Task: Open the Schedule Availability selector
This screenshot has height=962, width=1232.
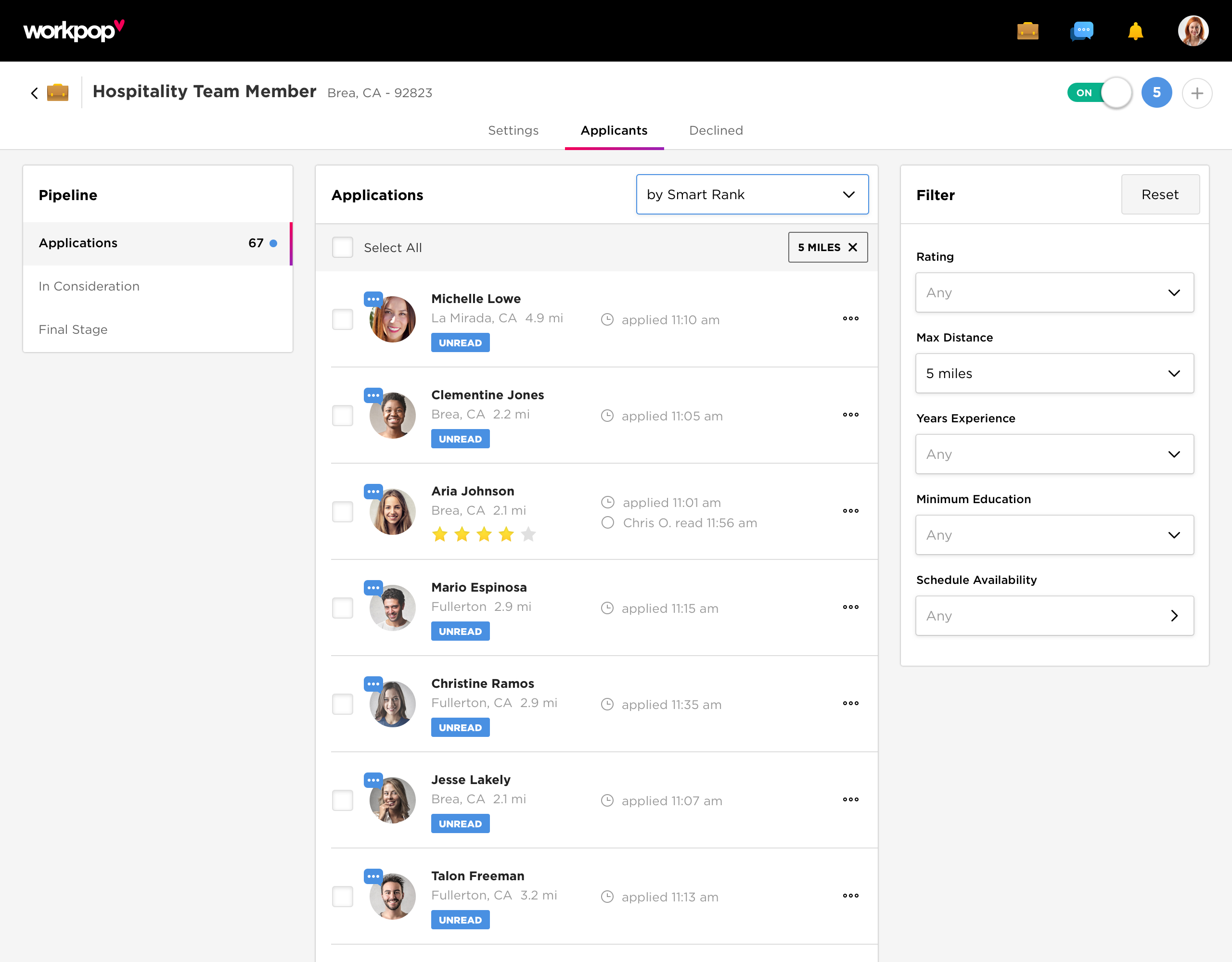Action: click(1054, 616)
